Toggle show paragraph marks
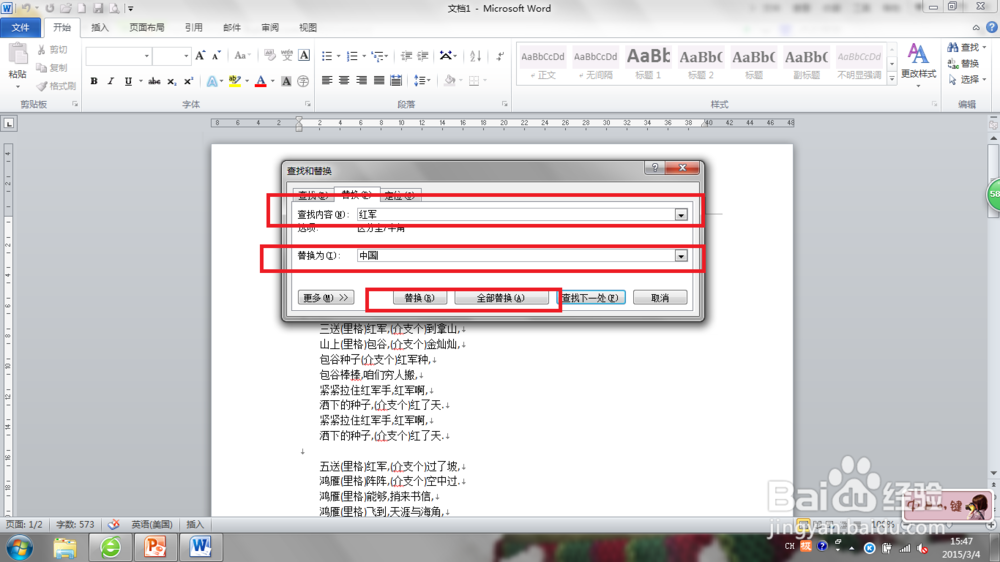Screen dimensions: 1000x562 pos(500,56)
